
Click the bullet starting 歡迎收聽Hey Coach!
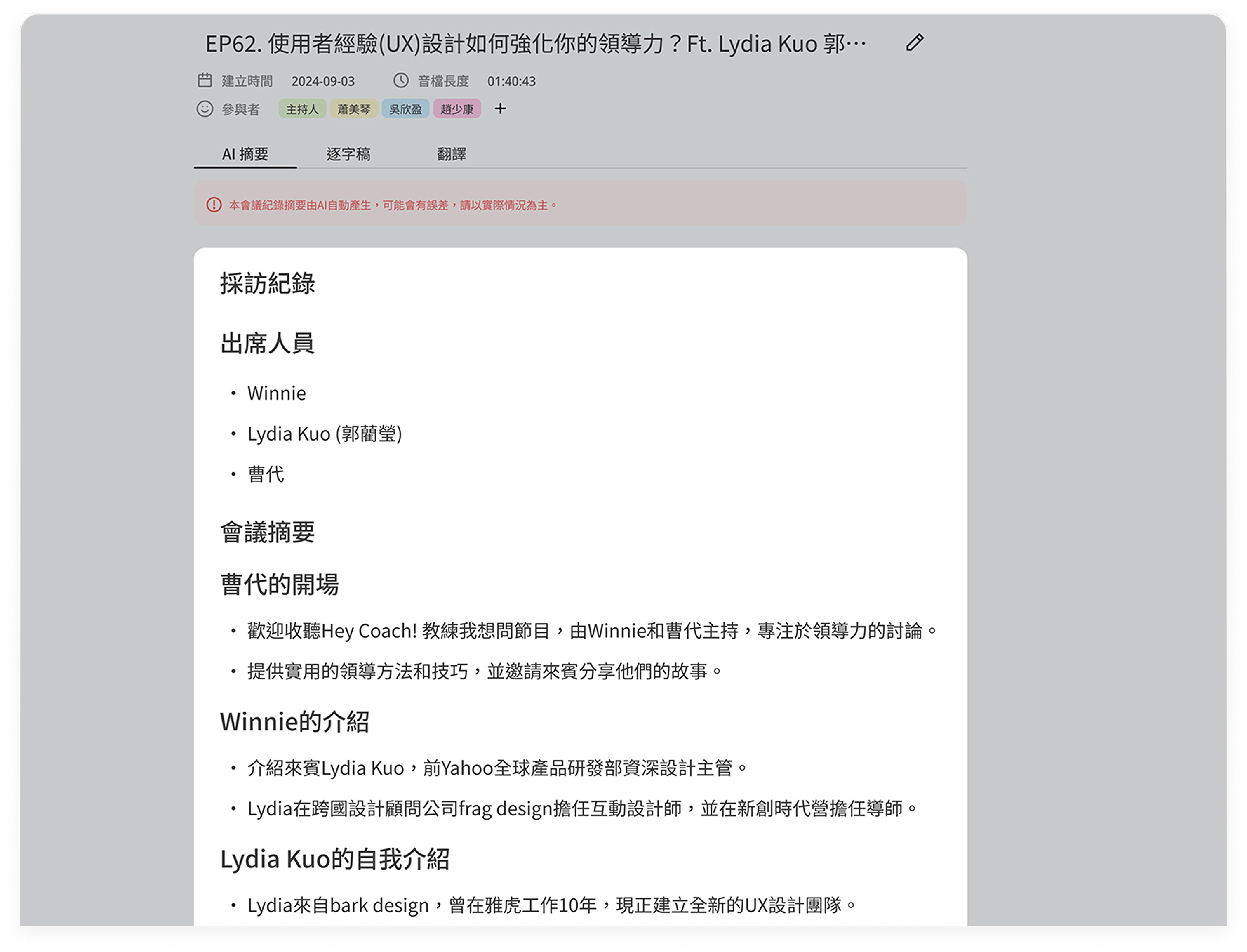pyautogui.click(x=593, y=631)
